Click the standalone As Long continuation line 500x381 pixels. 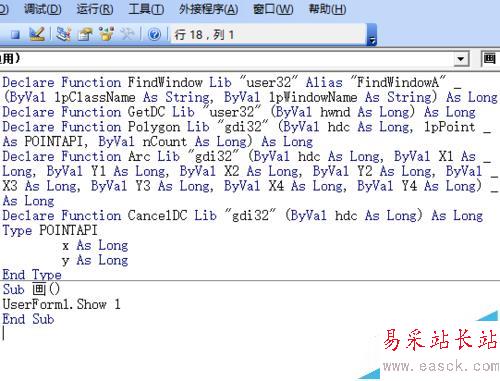click(28, 201)
